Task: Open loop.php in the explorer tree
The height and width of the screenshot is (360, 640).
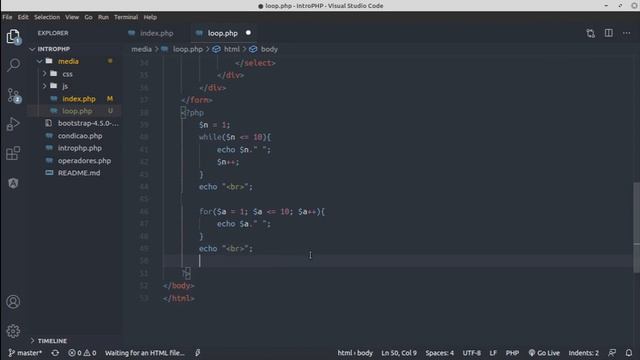Action: pos(77,111)
